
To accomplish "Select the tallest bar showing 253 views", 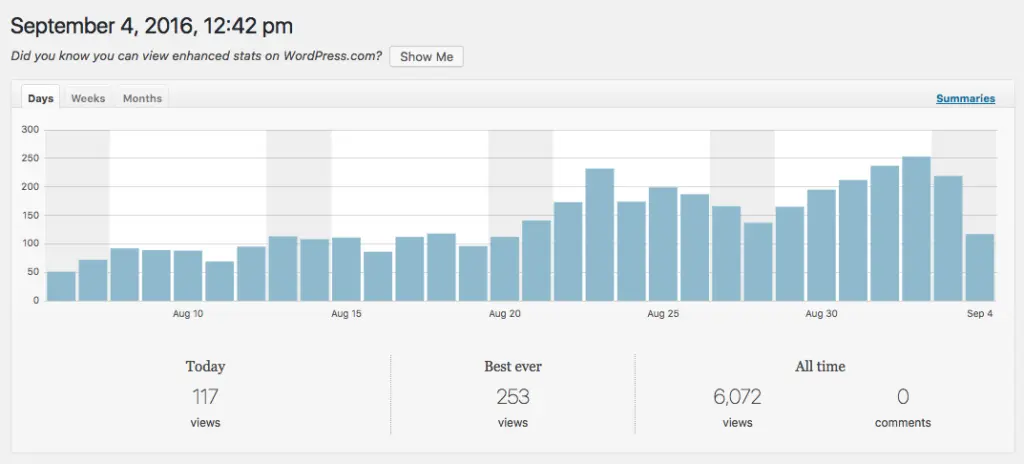I will (x=916, y=229).
